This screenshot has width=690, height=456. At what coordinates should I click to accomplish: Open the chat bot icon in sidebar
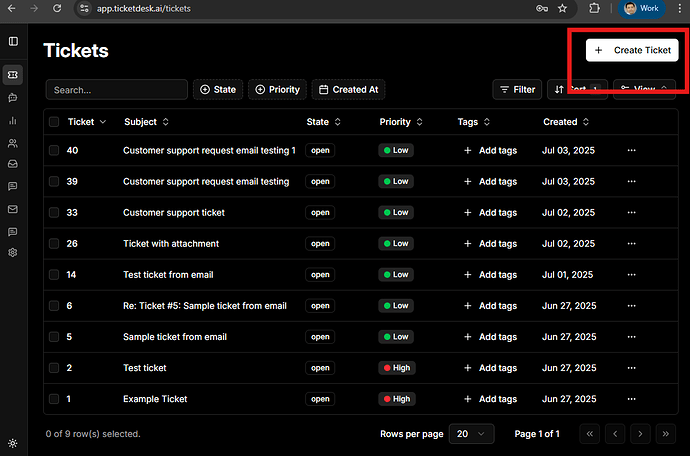tap(13, 98)
